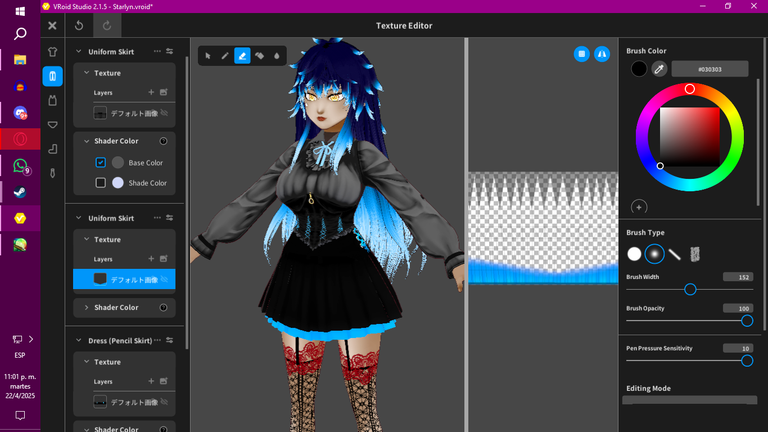Open the underwear clothing category
This screenshot has height=432, width=768.
52,124
